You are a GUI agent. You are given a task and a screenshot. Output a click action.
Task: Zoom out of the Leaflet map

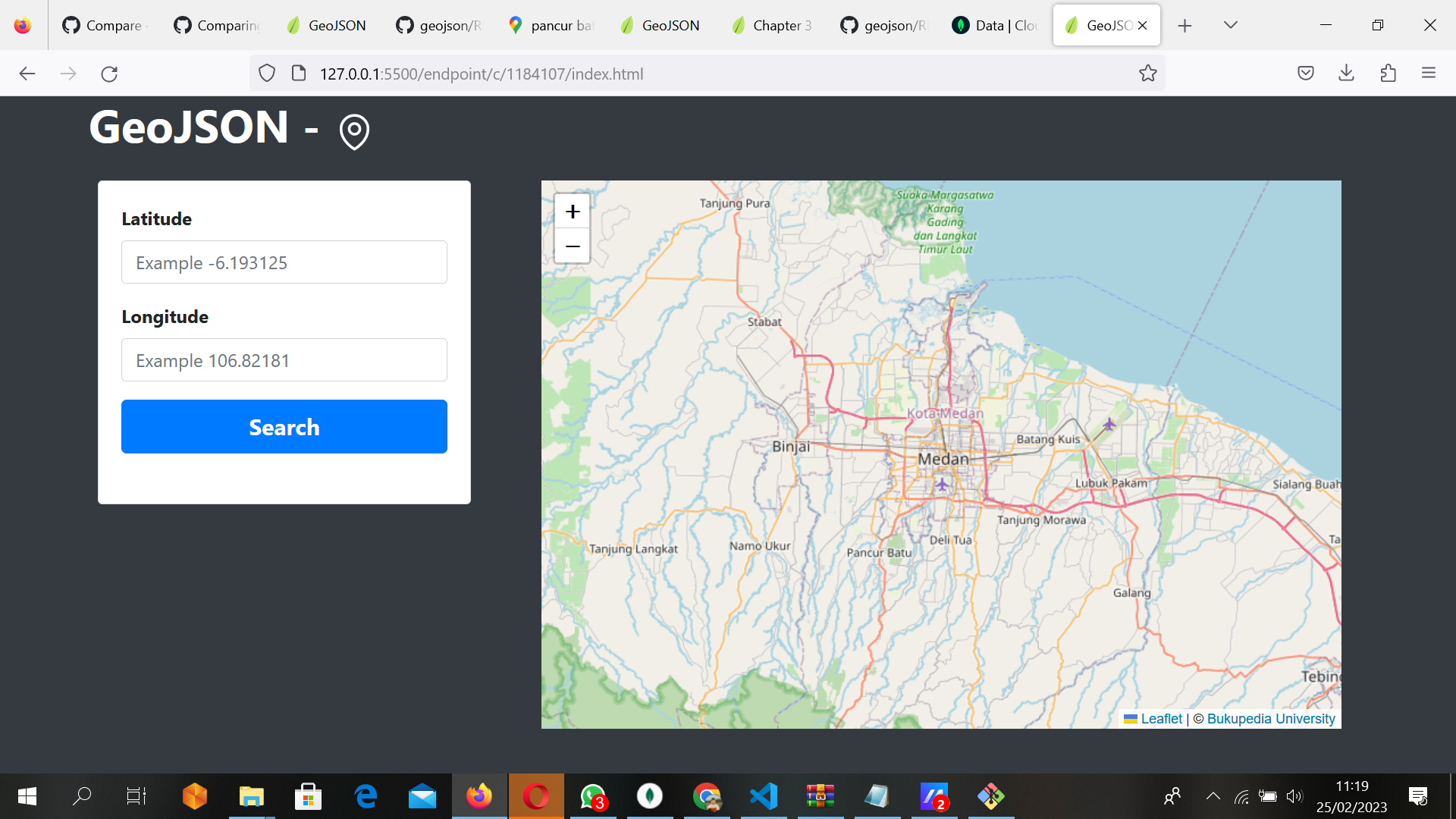(x=573, y=246)
